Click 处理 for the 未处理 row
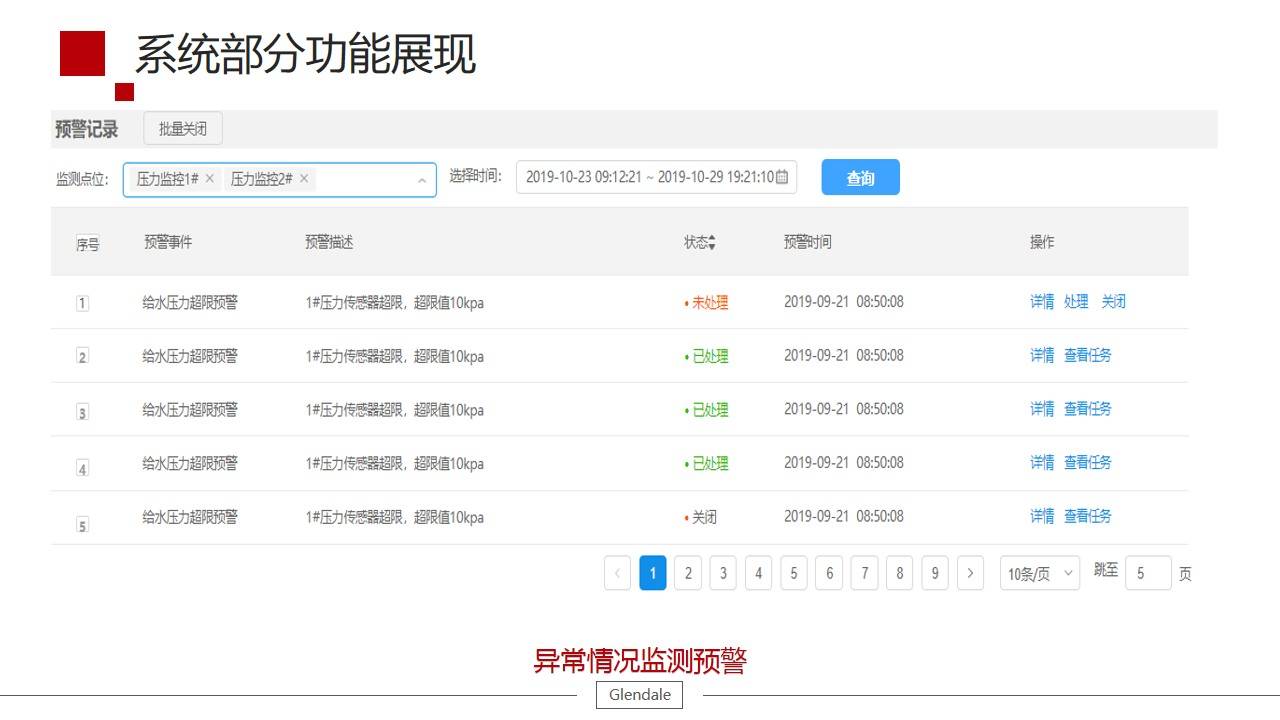The image size is (1280, 720). [x=1076, y=302]
